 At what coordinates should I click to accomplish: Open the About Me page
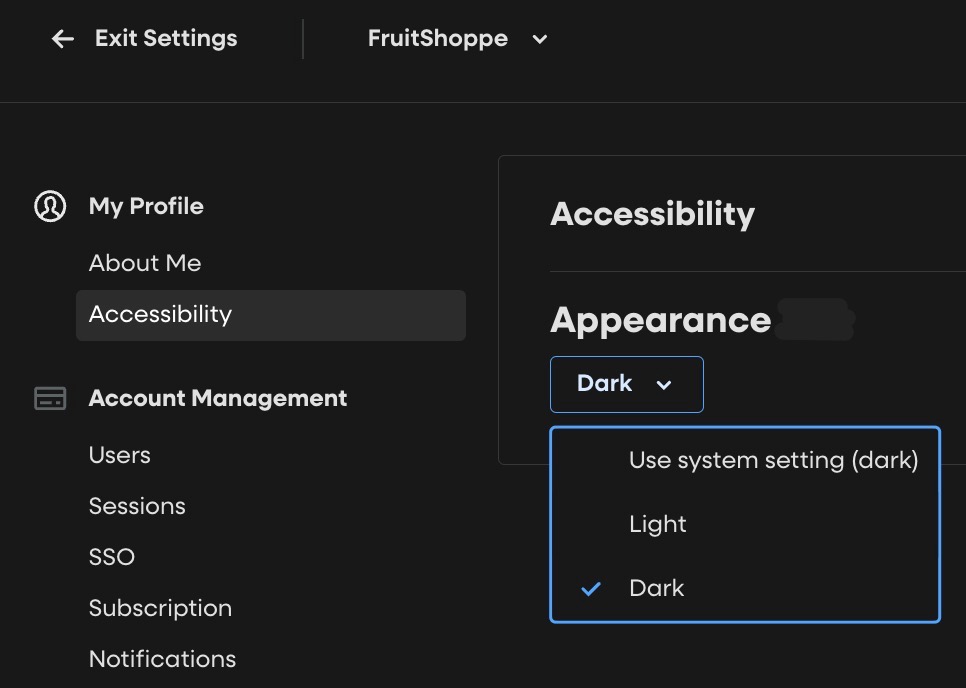[x=145, y=263]
